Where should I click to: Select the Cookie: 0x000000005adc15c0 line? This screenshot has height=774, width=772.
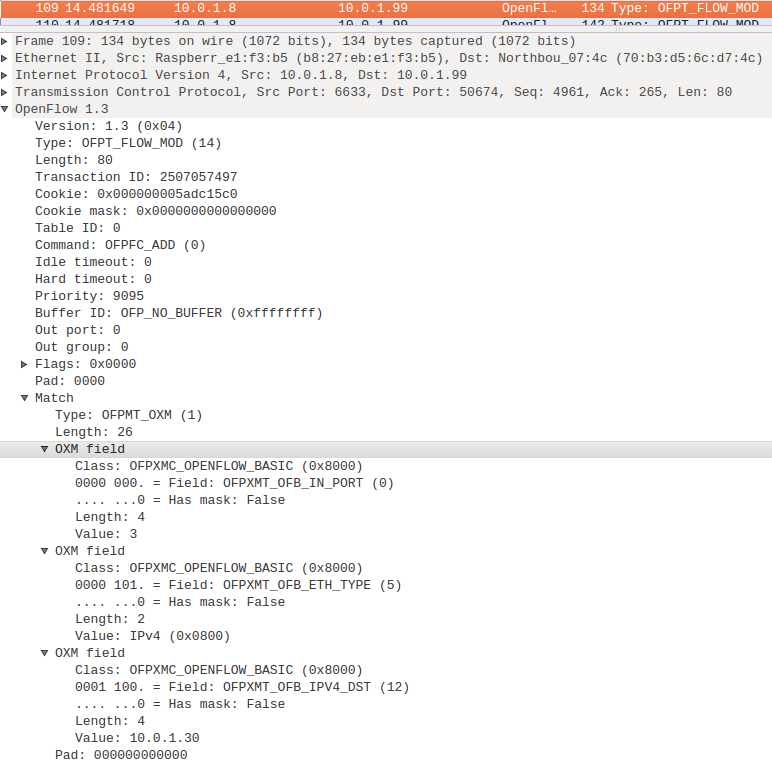136,194
